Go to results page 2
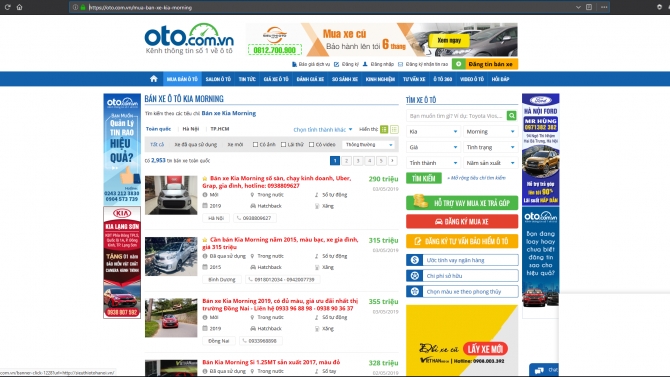The width and height of the screenshot is (670, 377). click(x=347, y=161)
